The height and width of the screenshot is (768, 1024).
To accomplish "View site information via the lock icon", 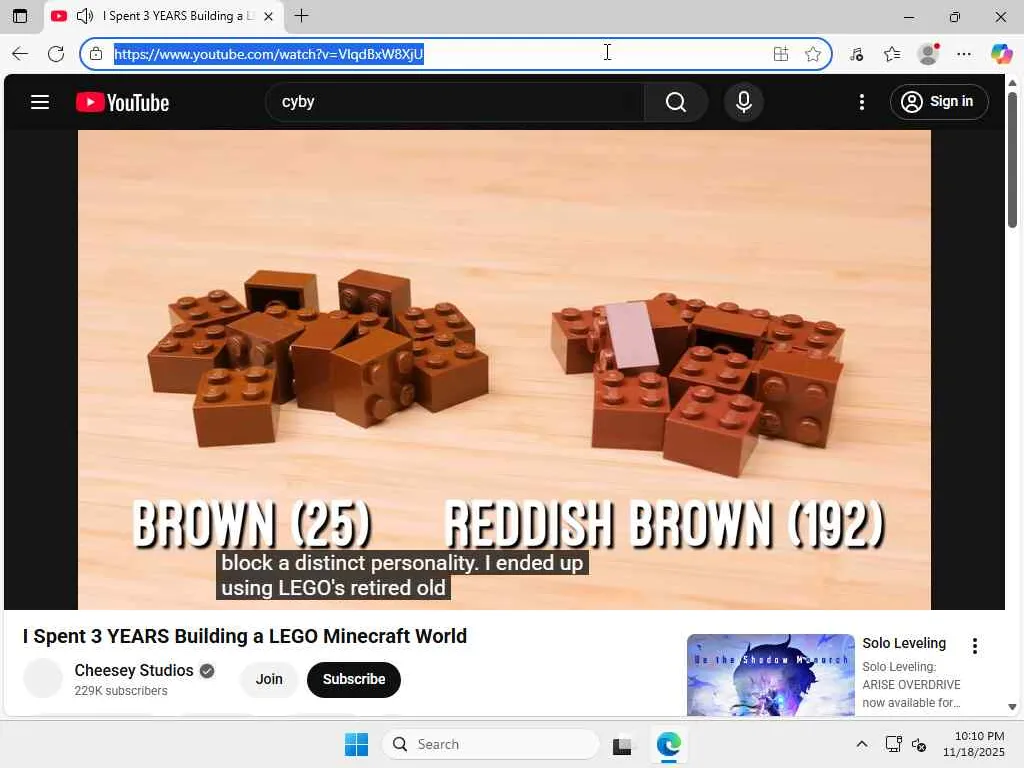I will pos(96,54).
